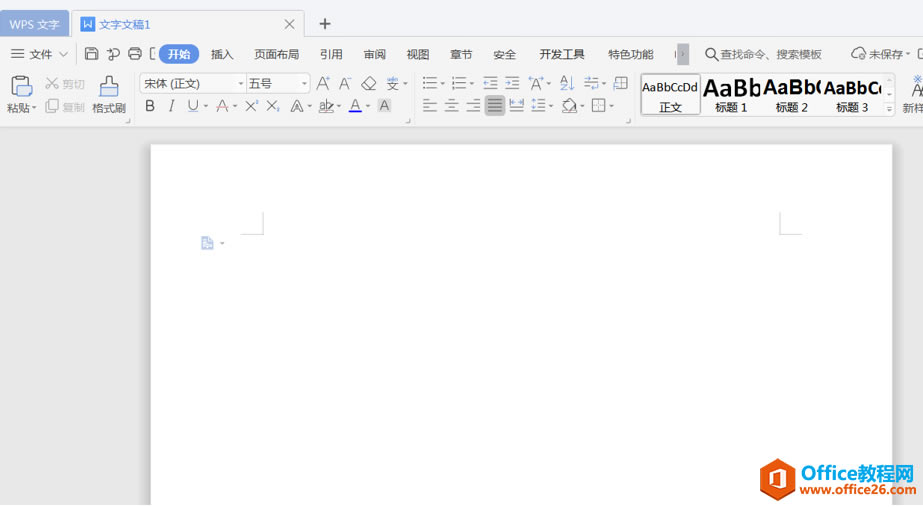Click the bulleted list icon

(x=430, y=83)
